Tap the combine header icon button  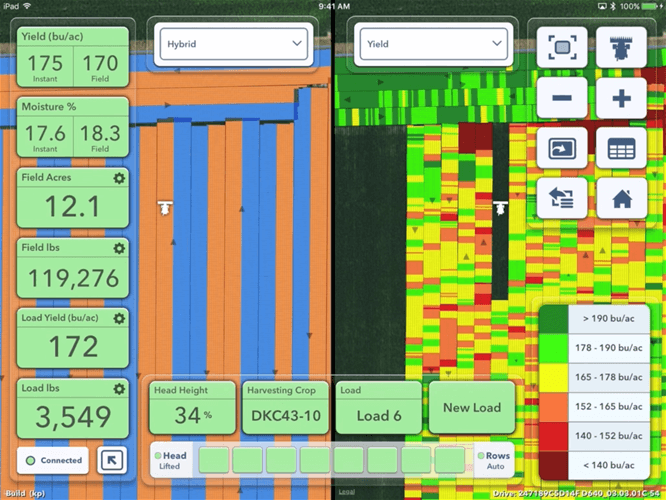621,46
